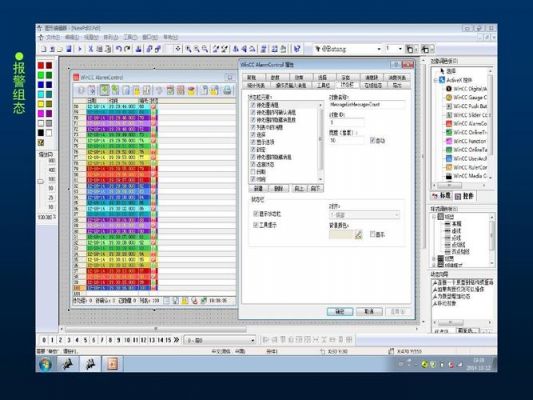Open the font size dropdown
Image resolution: width=533 pixels, height=400 pixels.
click(400, 49)
